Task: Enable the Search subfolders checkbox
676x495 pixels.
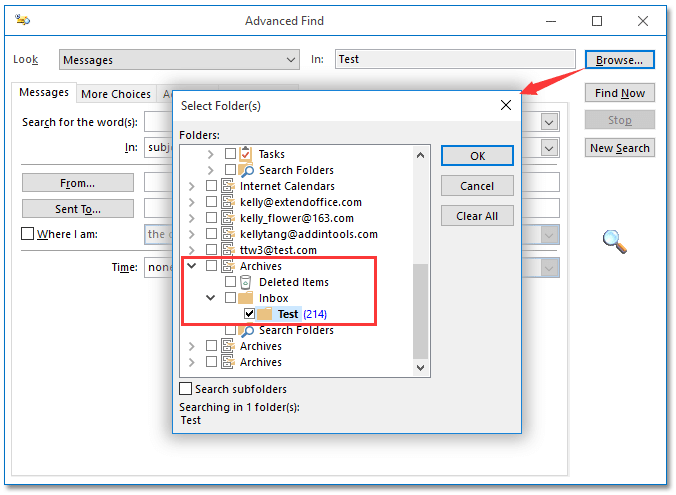Action: 186,389
